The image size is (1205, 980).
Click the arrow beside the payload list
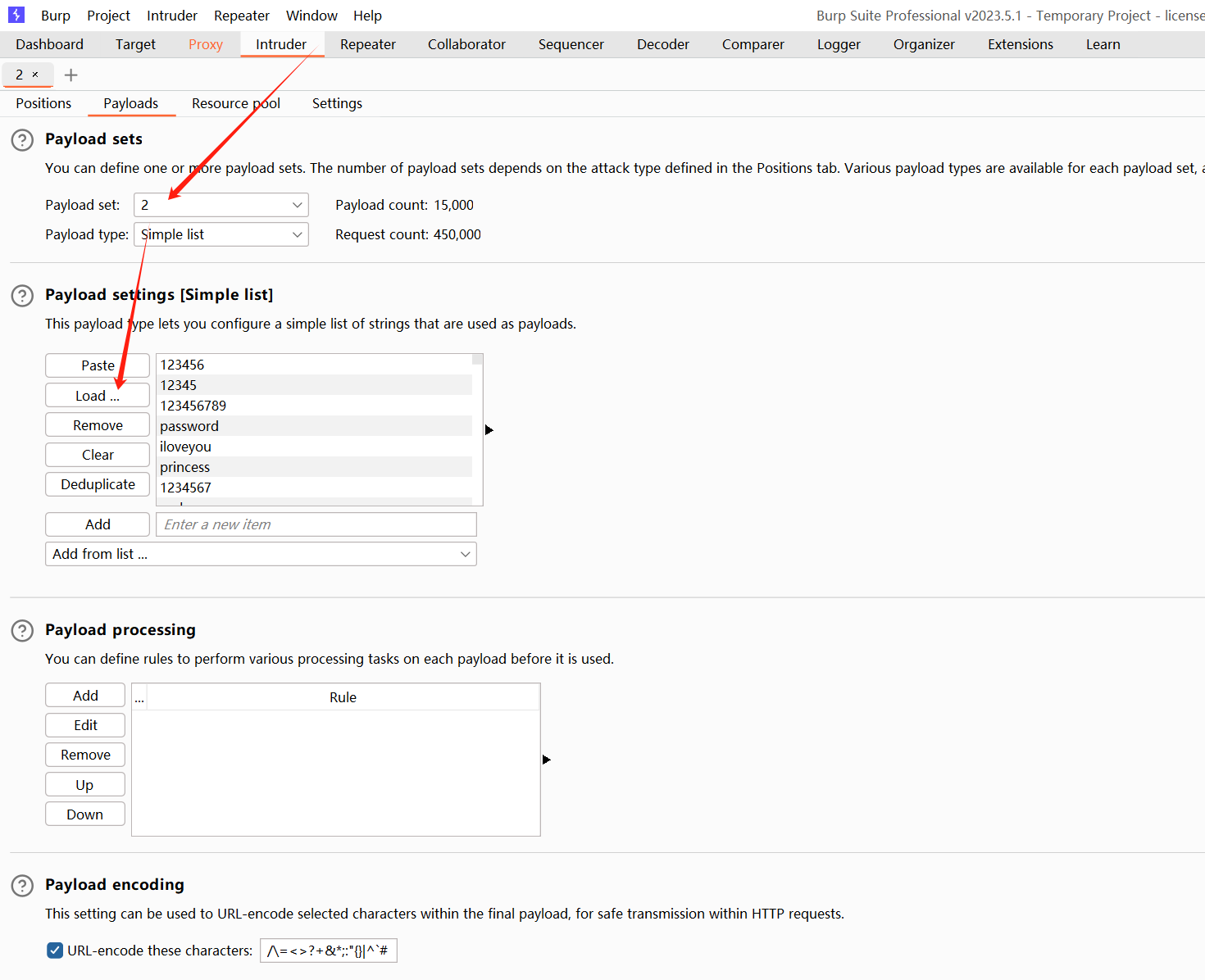[x=489, y=430]
